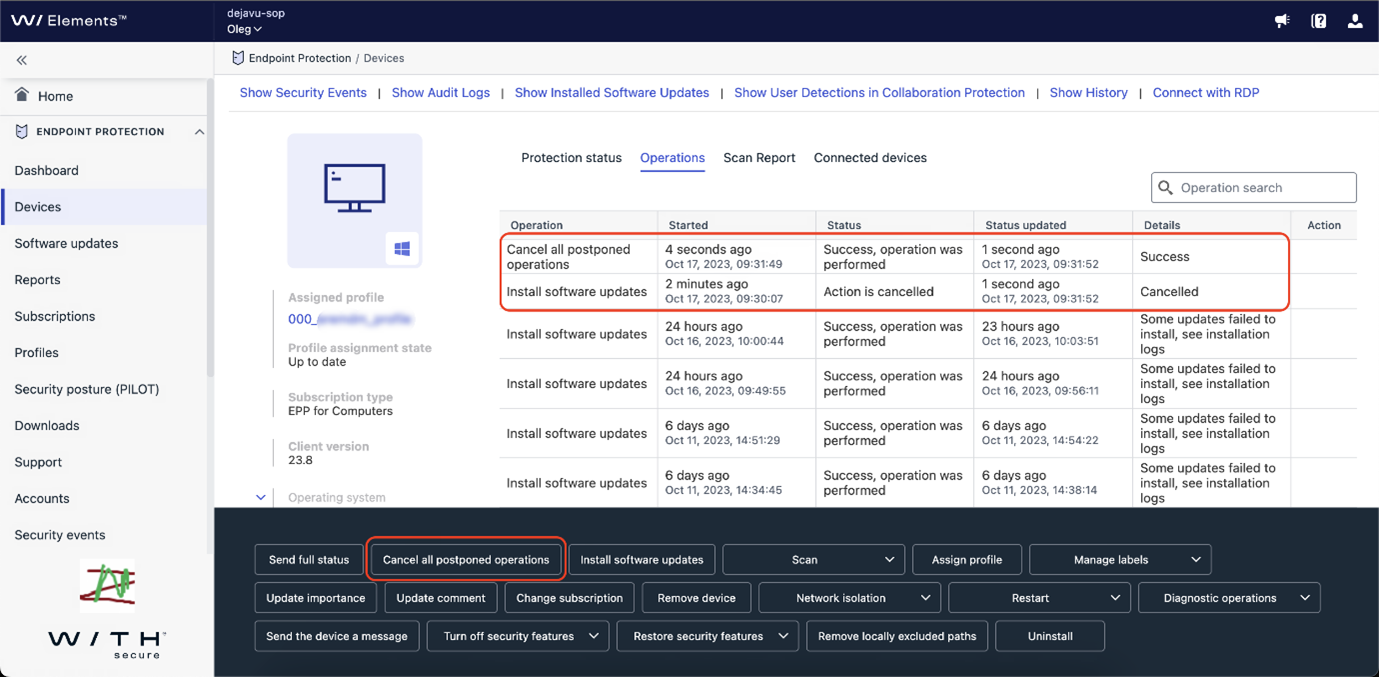Open Security posture (PILOT) page
1379x677 pixels.
(x=87, y=390)
